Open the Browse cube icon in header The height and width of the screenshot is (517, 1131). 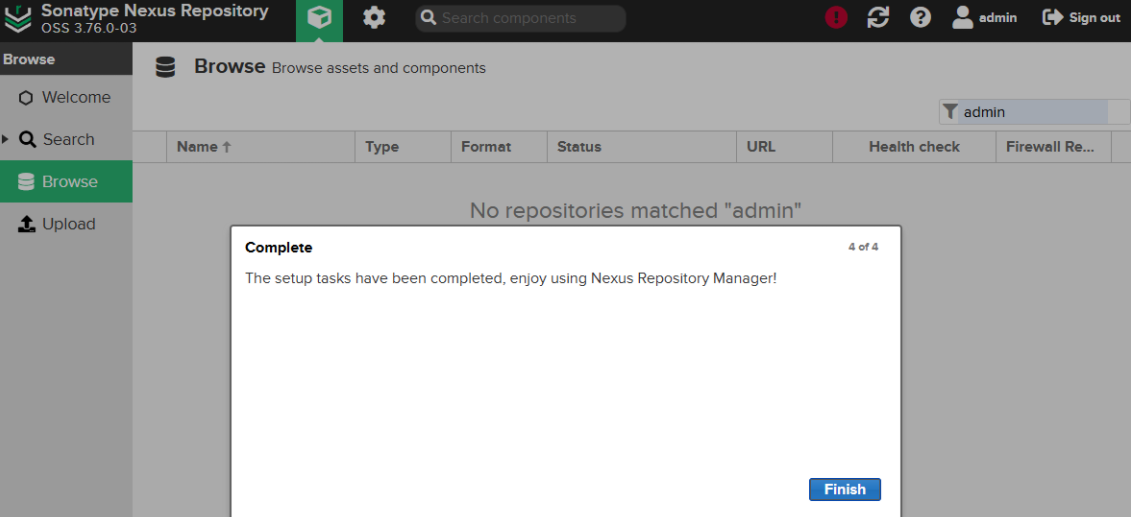pos(319,18)
